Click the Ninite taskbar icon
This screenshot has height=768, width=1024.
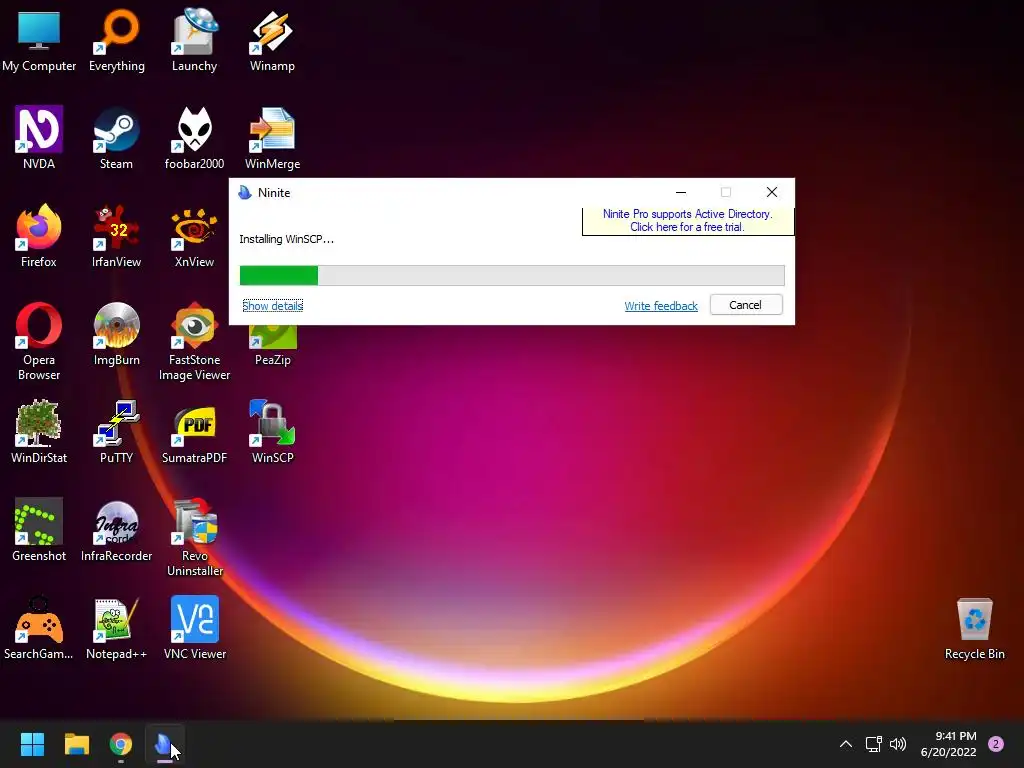pyautogui.click(x=165, y=744)
